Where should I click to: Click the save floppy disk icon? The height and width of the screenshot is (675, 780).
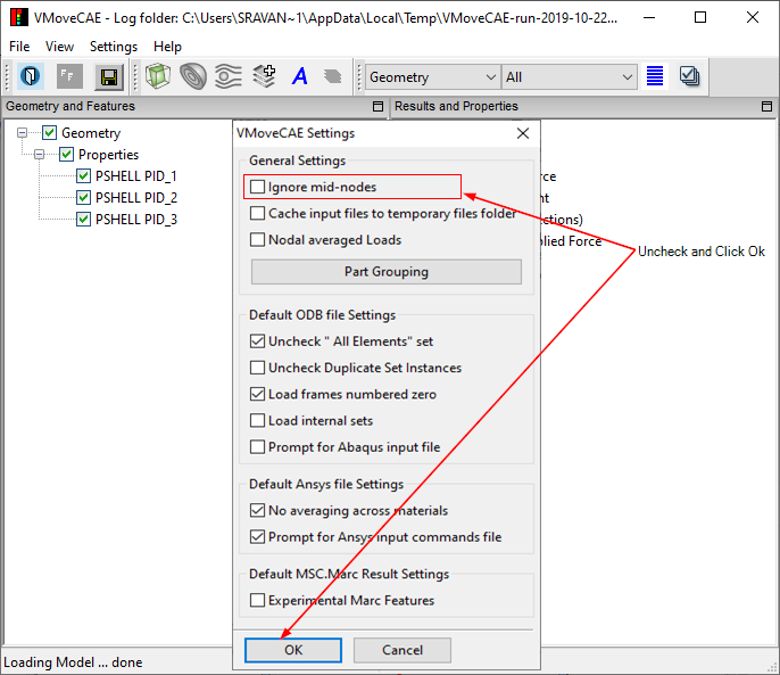[x=108, y=77]
